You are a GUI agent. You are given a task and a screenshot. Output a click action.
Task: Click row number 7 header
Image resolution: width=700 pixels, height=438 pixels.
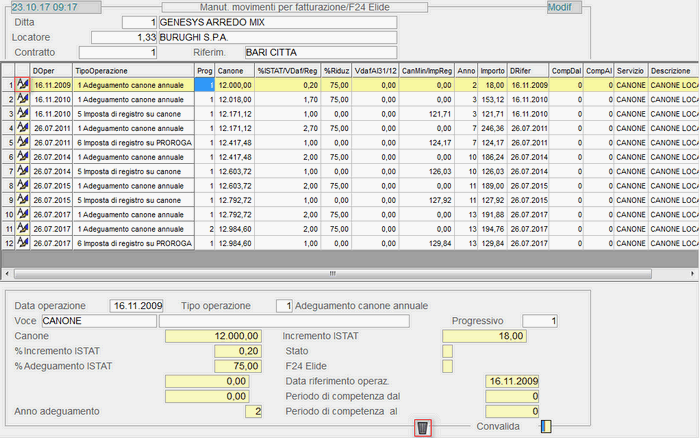point(8,171)
